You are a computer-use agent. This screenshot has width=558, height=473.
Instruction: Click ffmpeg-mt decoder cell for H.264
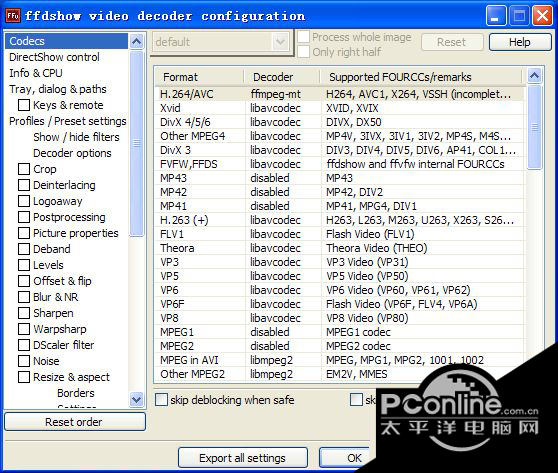[275, 94]
